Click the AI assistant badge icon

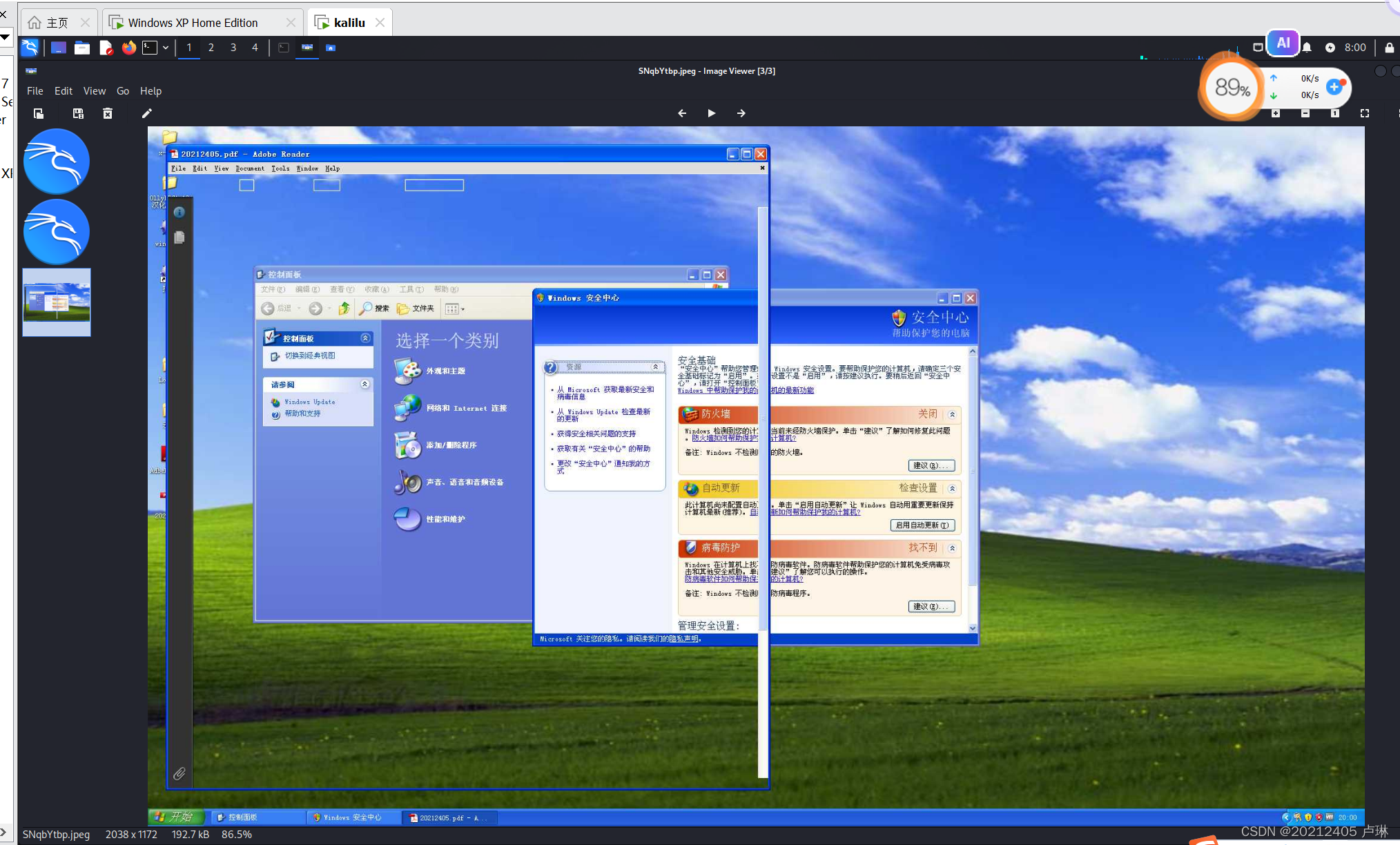point(1283,43)
